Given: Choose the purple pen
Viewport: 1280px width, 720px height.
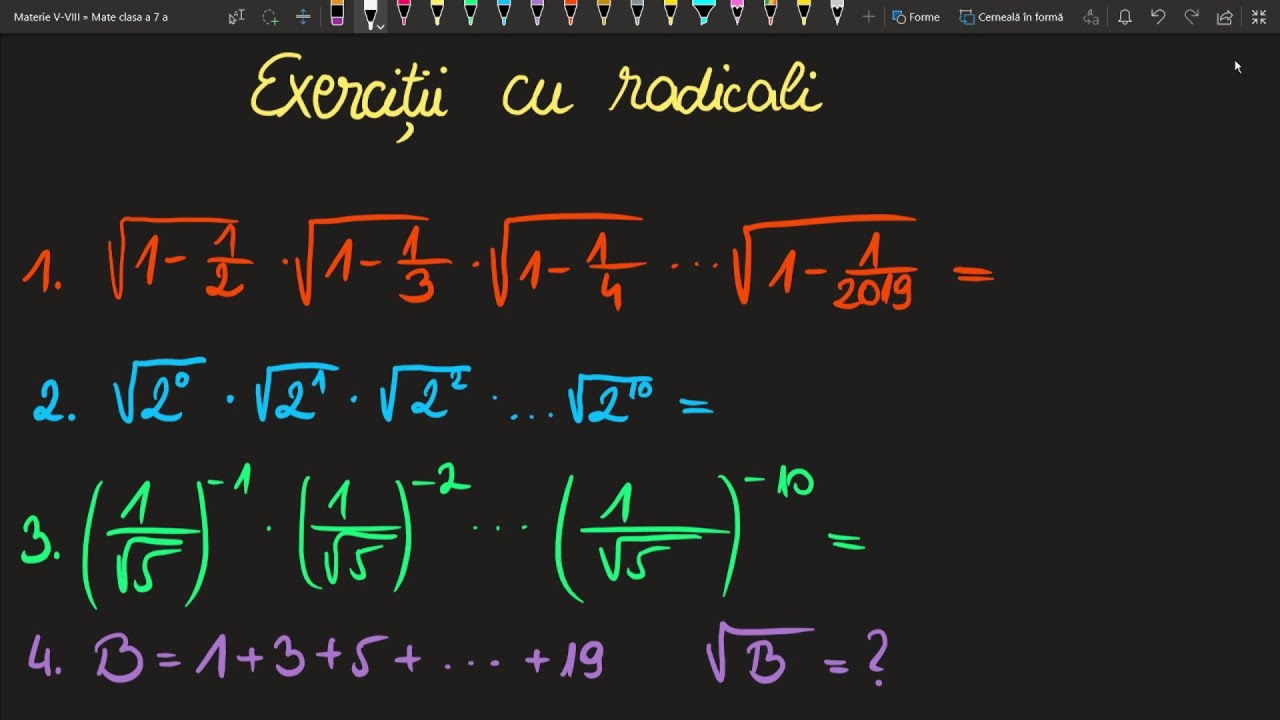Looking at the screenshot, I should pos(537,13).
